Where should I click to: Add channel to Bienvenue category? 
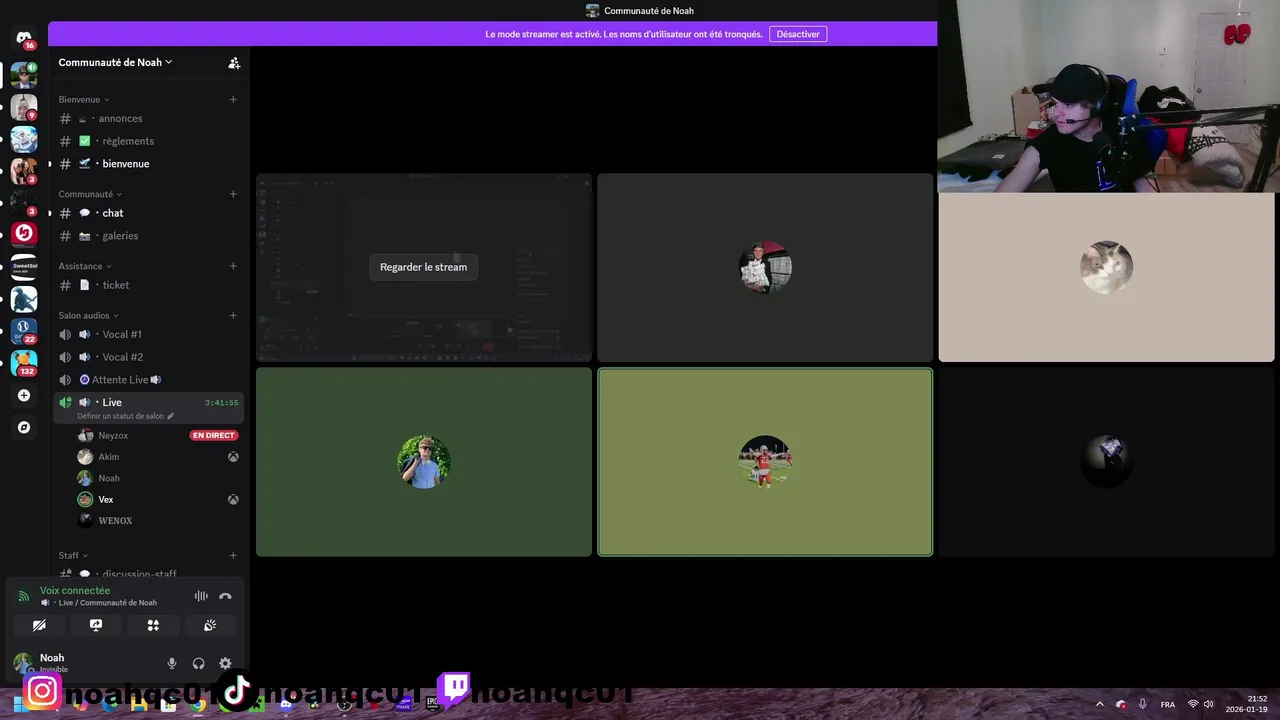233,99
